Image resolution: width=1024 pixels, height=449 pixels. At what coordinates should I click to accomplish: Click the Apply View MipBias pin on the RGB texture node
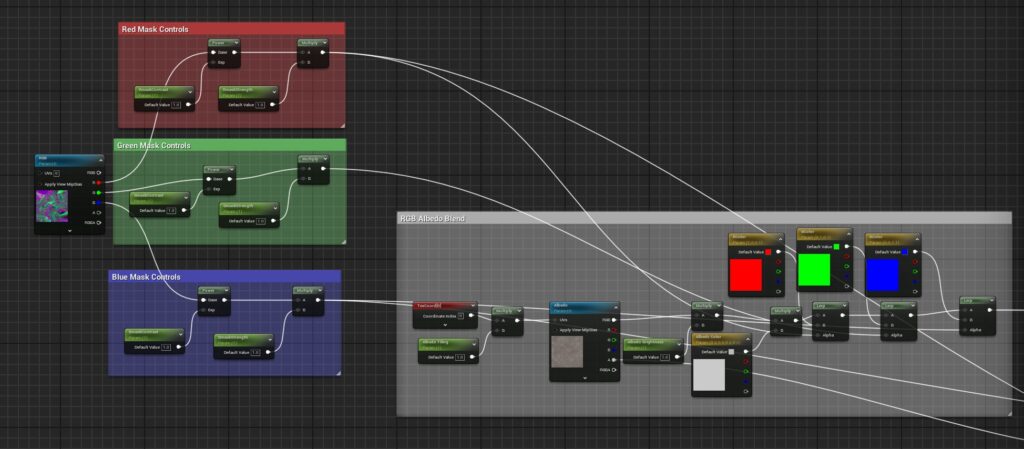pyautogui.click(x=41, y=185)
